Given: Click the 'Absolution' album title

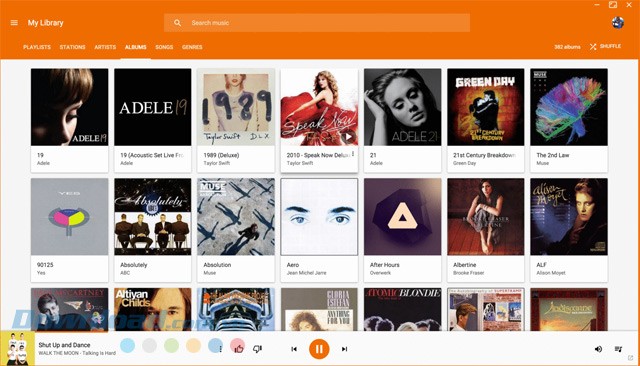Looking at the screenshot, I should pyautogui.click(x=217, y=265).
